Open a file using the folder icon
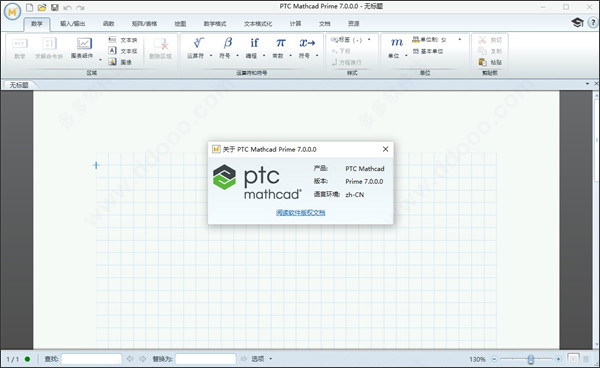The width and height of the screenshot is (600, 368). 42,7
